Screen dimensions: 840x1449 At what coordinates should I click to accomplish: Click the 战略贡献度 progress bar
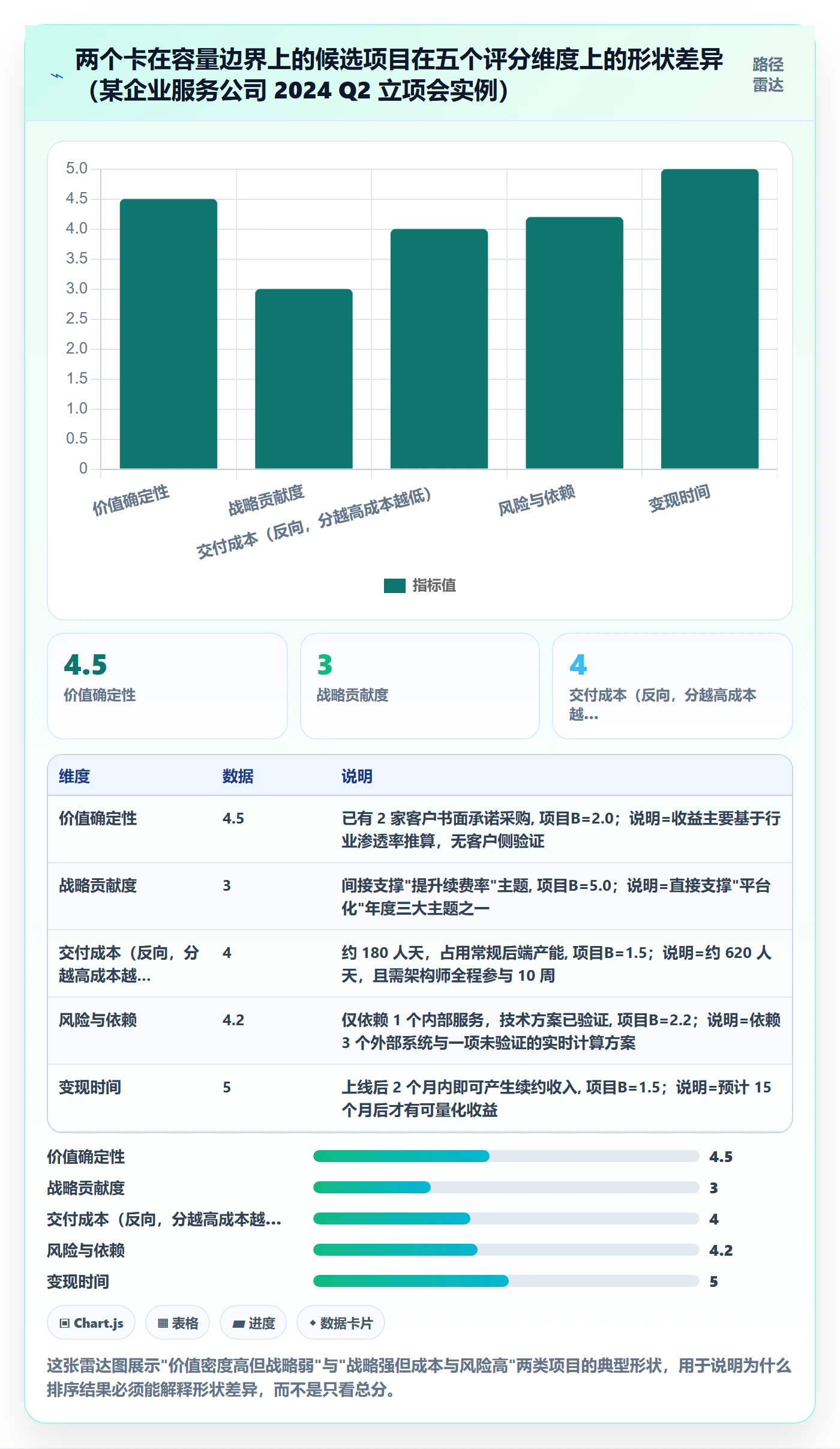(x=506, y=1187)
